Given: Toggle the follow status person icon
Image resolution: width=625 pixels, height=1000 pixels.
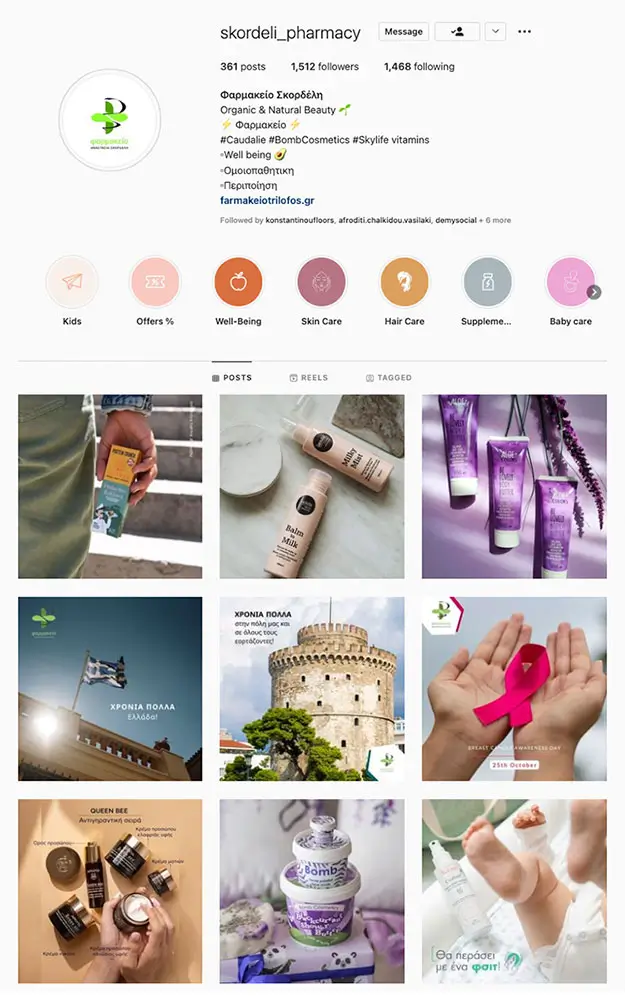Looking at the screenshot, I should 457,31.
